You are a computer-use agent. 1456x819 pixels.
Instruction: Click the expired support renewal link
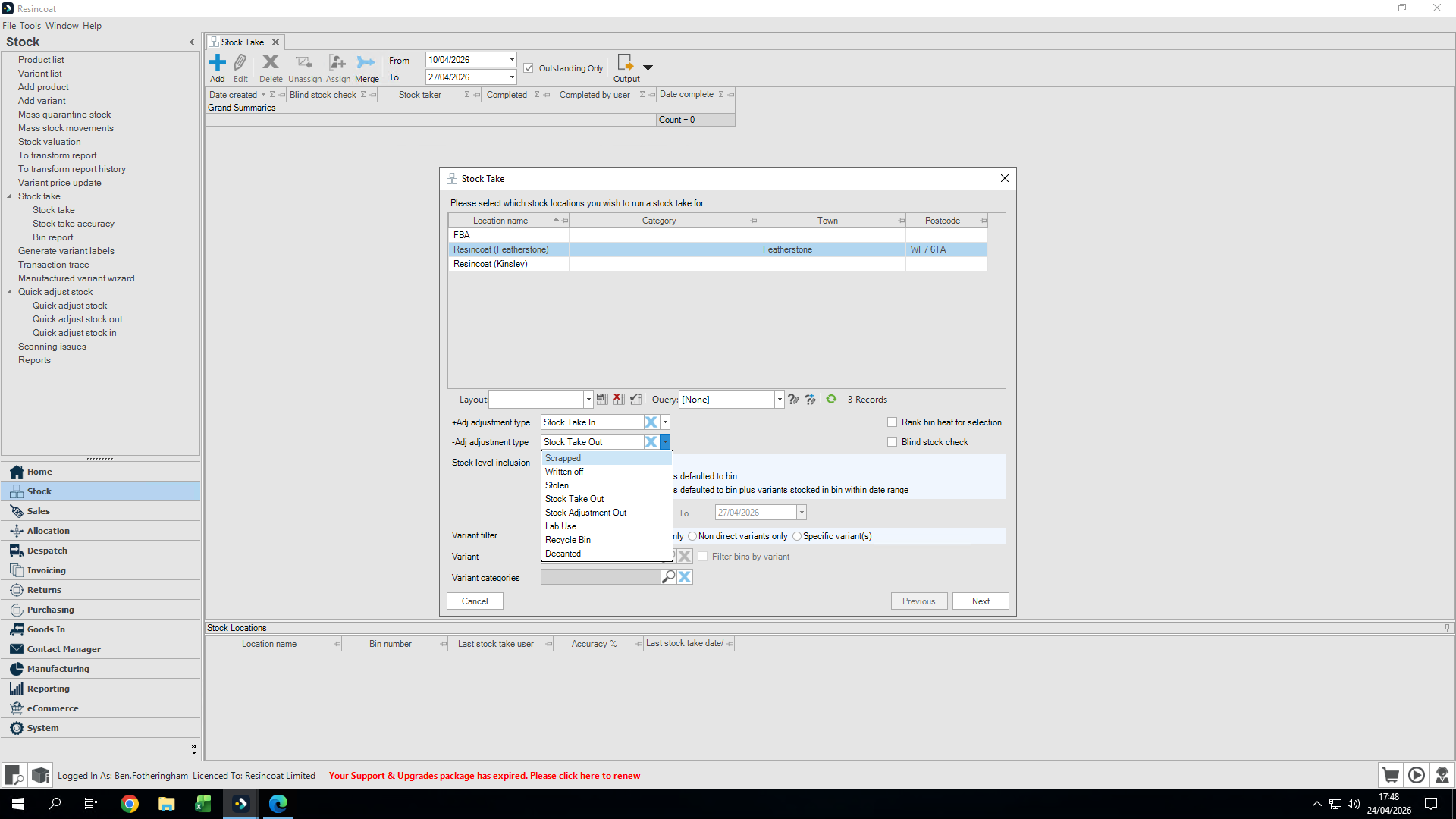coord(484,776)
